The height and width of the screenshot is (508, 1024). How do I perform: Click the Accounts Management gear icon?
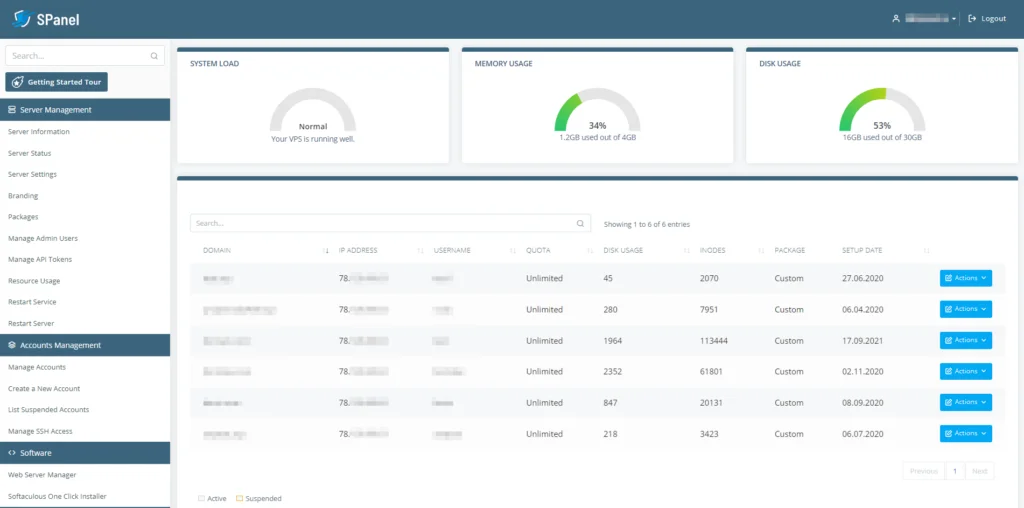[x=12, y=345]
